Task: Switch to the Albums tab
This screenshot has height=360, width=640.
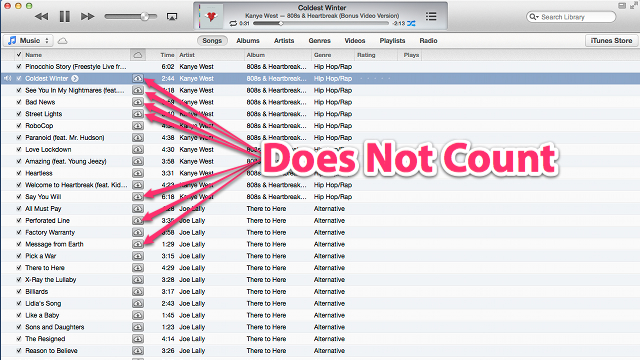Action: pos(248,41)
